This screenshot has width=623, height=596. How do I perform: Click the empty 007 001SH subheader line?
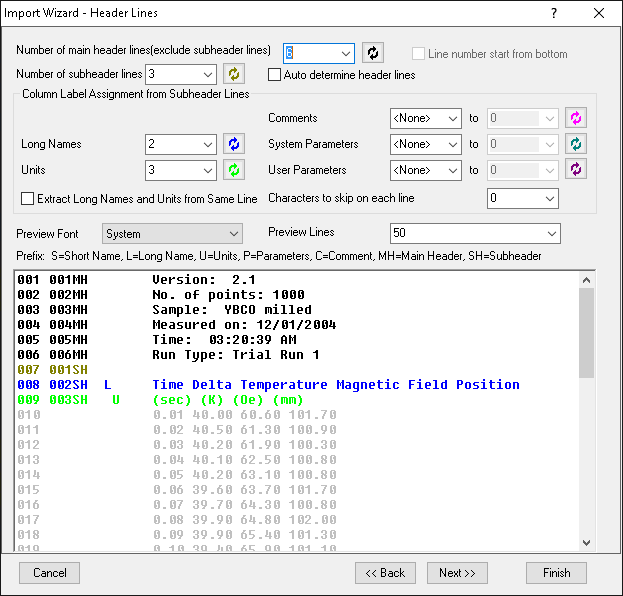point(52,370)
